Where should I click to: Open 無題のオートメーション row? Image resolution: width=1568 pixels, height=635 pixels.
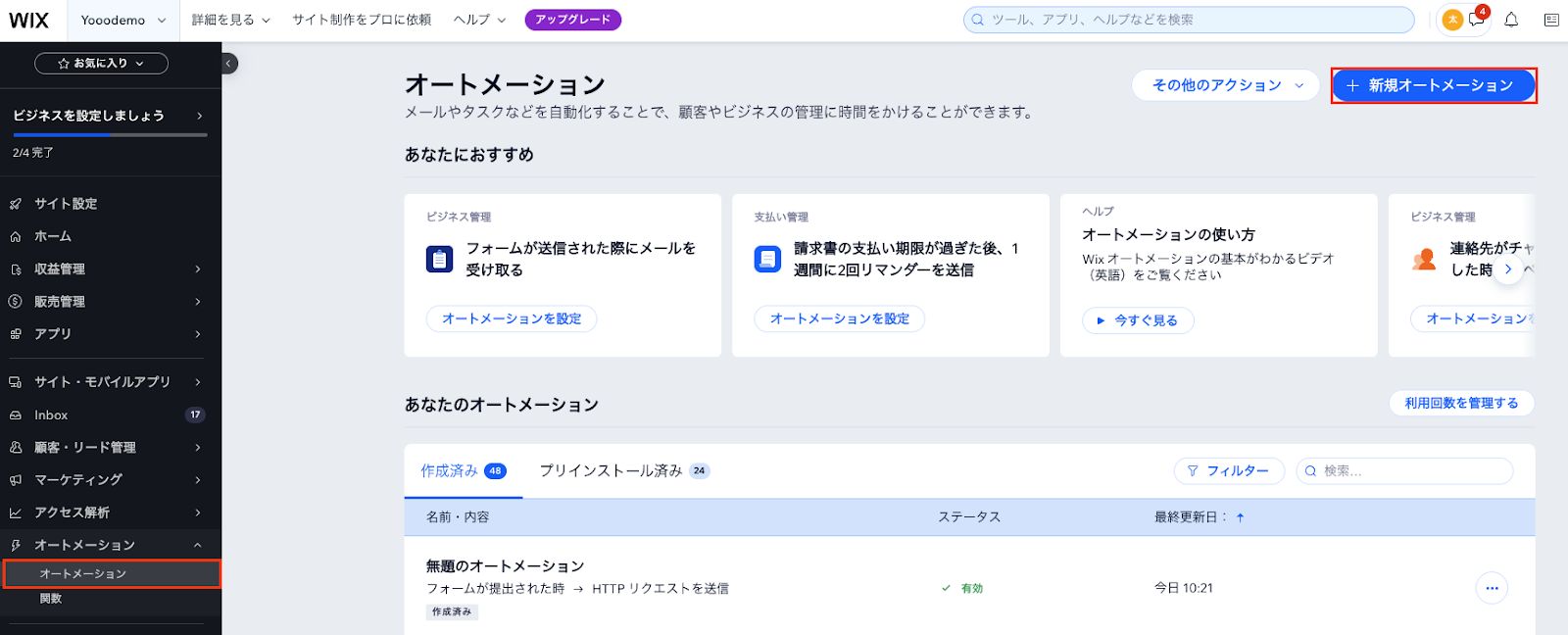point(970,586)
